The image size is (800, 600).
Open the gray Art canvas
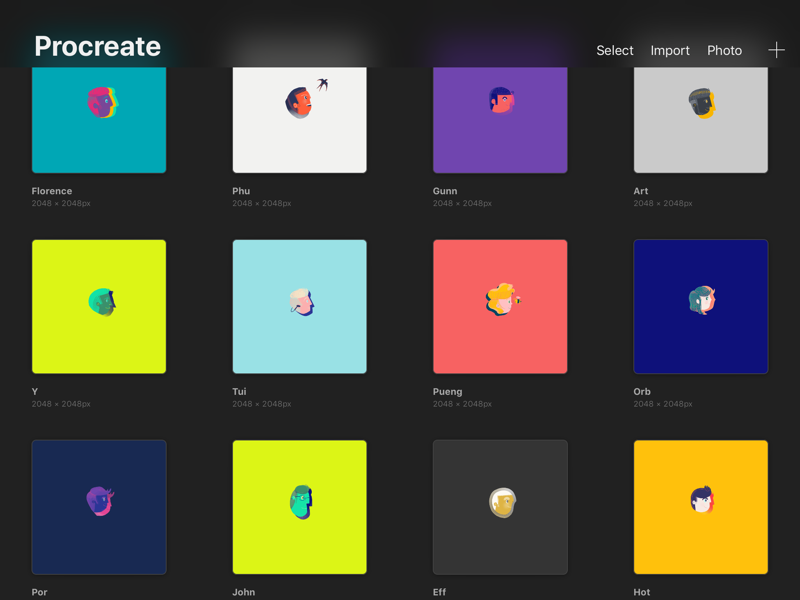coord(700,118)
